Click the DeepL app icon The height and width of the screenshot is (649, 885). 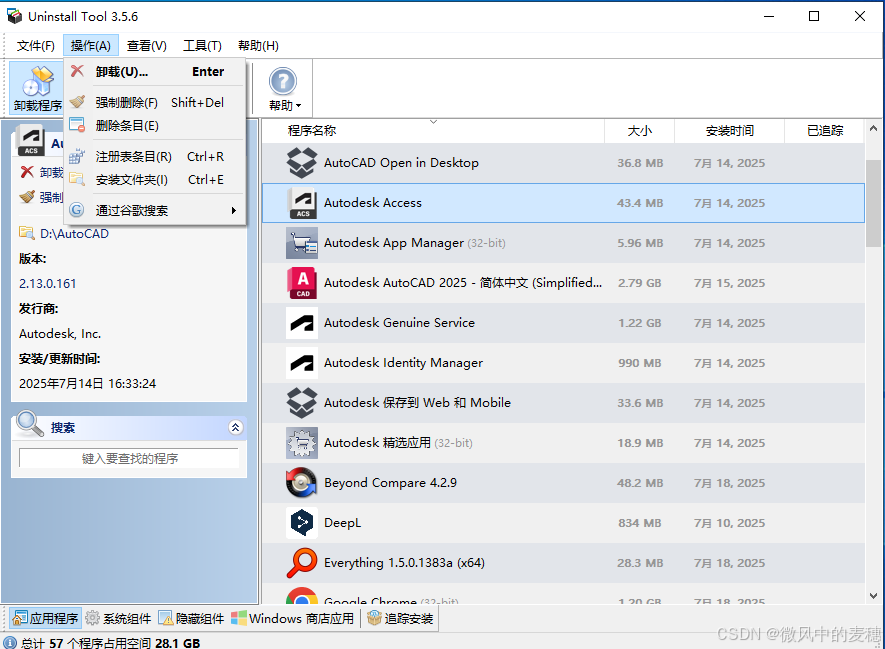302,523
